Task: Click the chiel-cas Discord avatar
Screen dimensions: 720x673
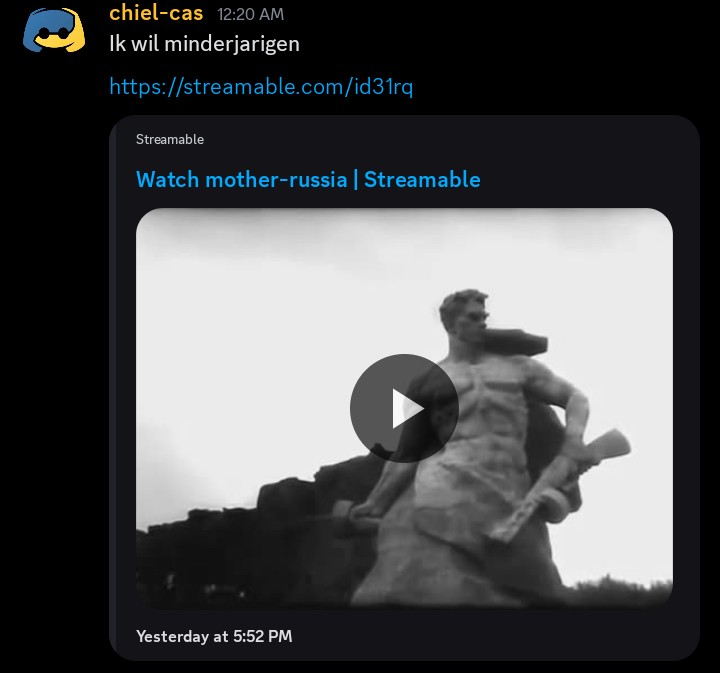Action: click(54, 30)
